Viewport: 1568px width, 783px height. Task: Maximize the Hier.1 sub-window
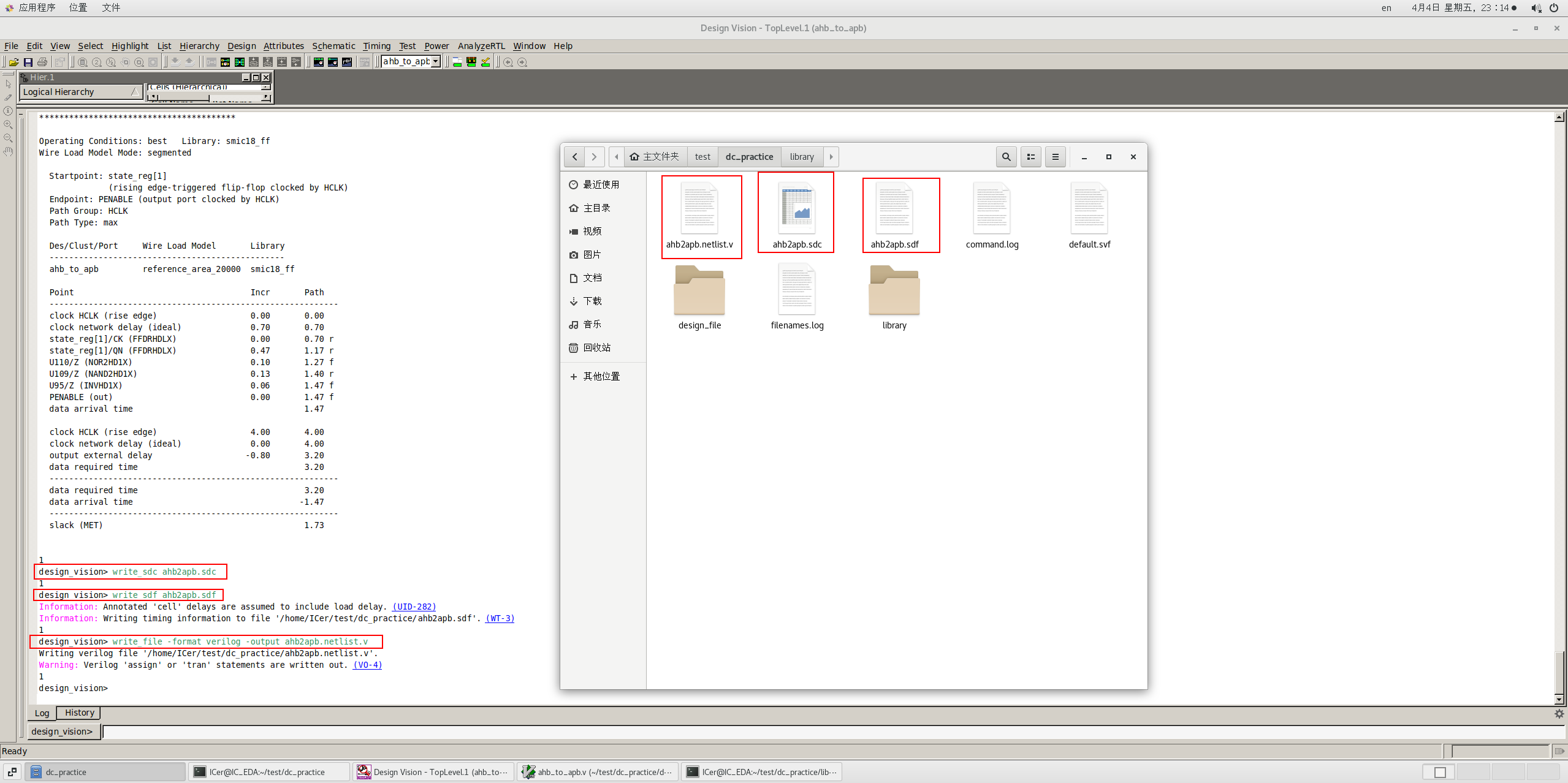coord(256,77)
